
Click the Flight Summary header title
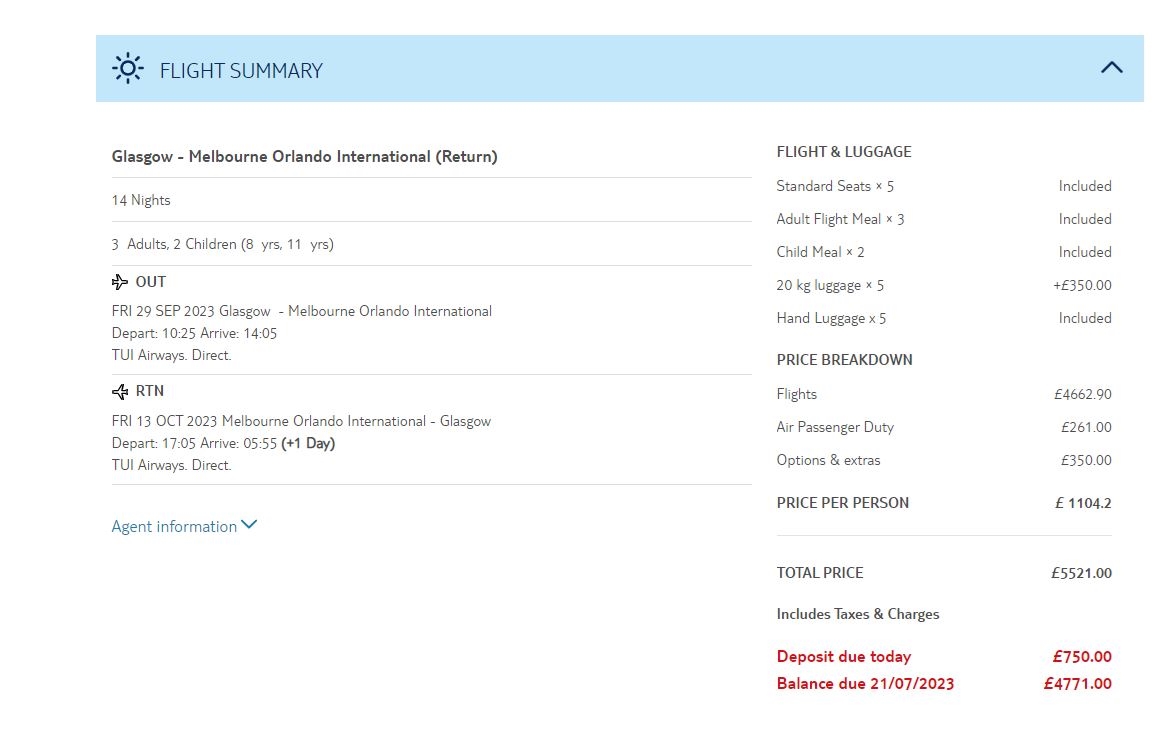(x=241, y=71)
